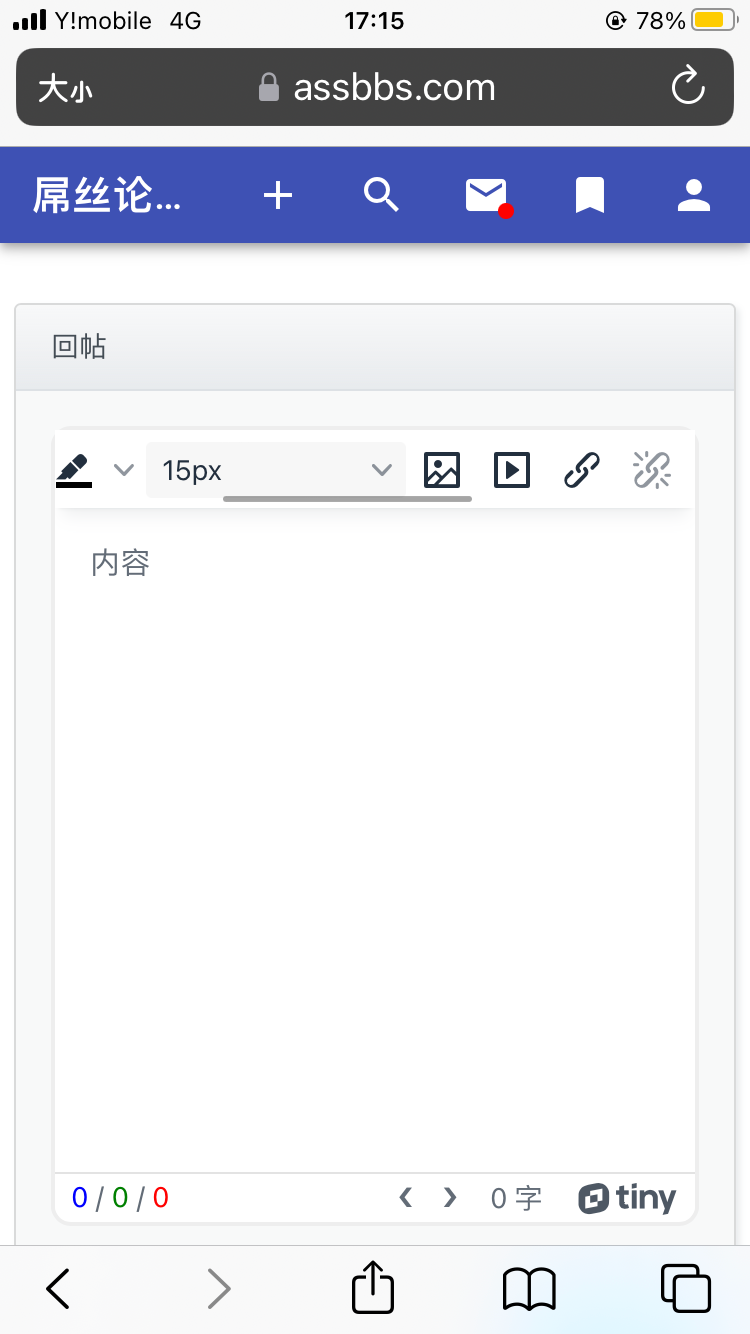Click the remove link icon
The width and height of the screenshot is (750, 1334).
tap(652, 469)
